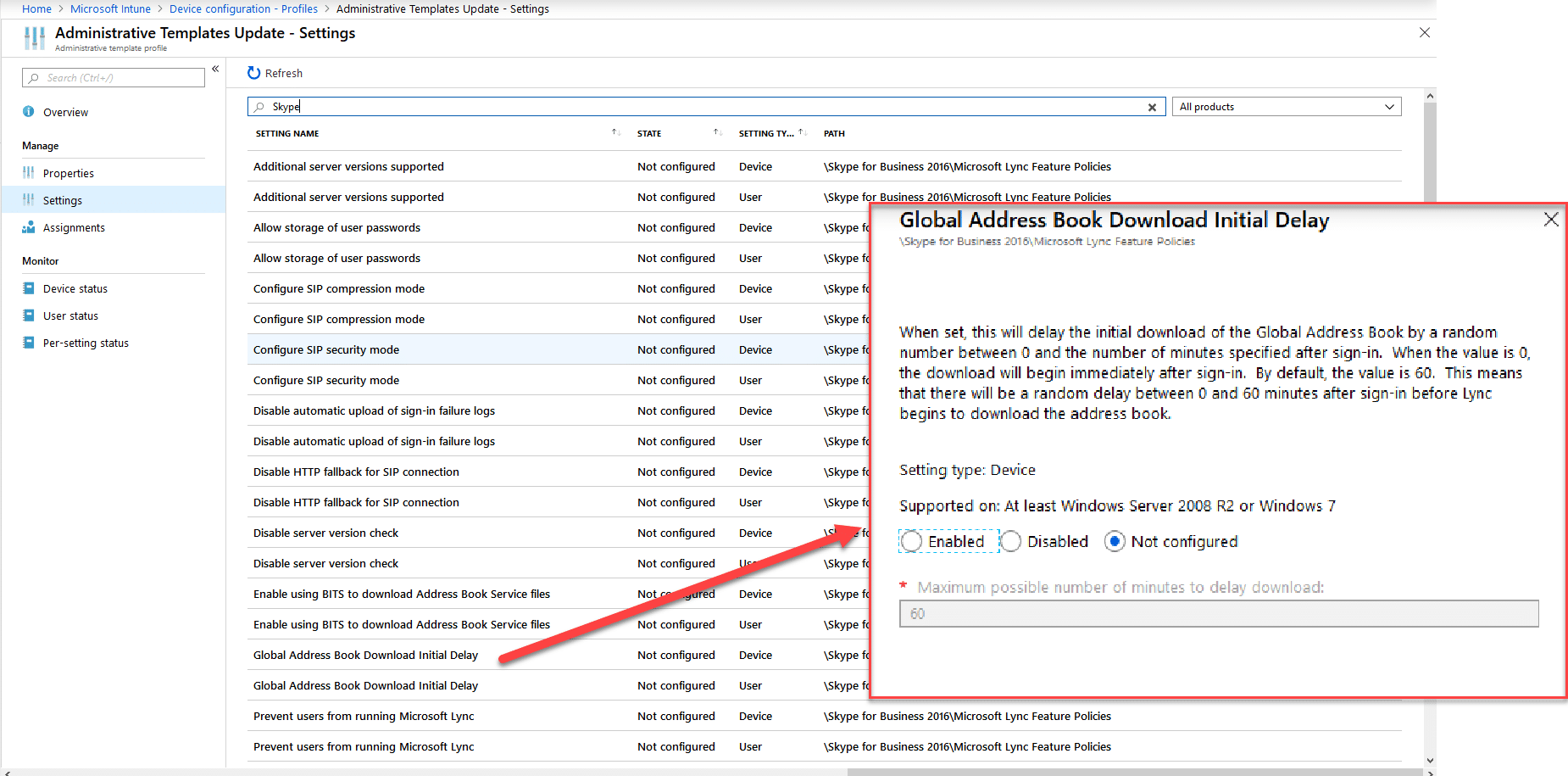Click the sidebar Search (Ctrl+/) field
The image size is (1568, 776).
coord(114,77)
